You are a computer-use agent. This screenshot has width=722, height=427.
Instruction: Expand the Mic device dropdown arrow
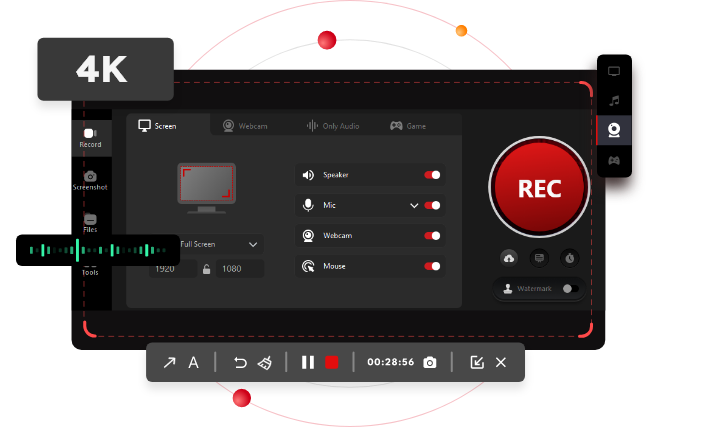(414, 205)
